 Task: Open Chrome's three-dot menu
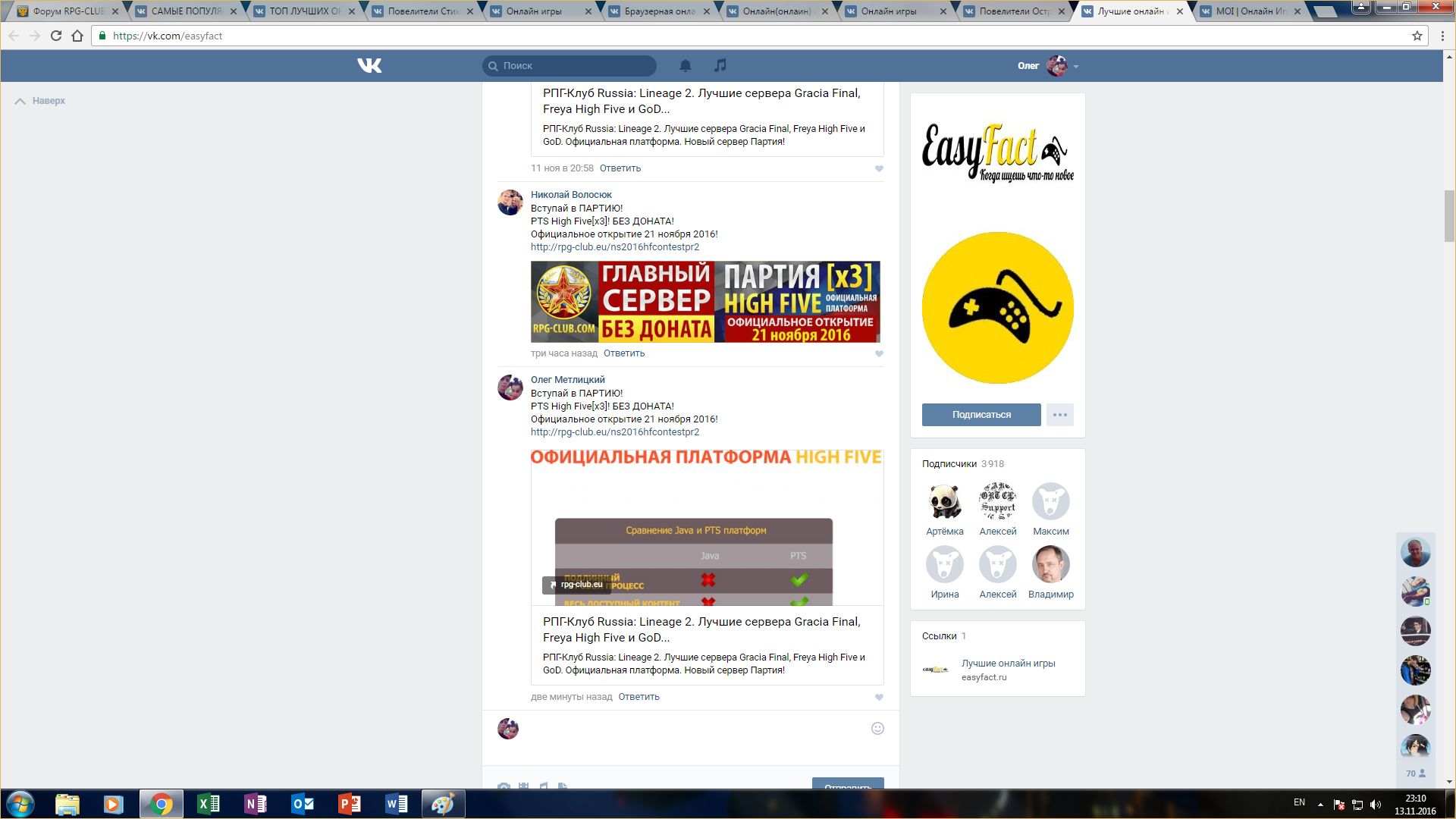tap(1442, 36)
